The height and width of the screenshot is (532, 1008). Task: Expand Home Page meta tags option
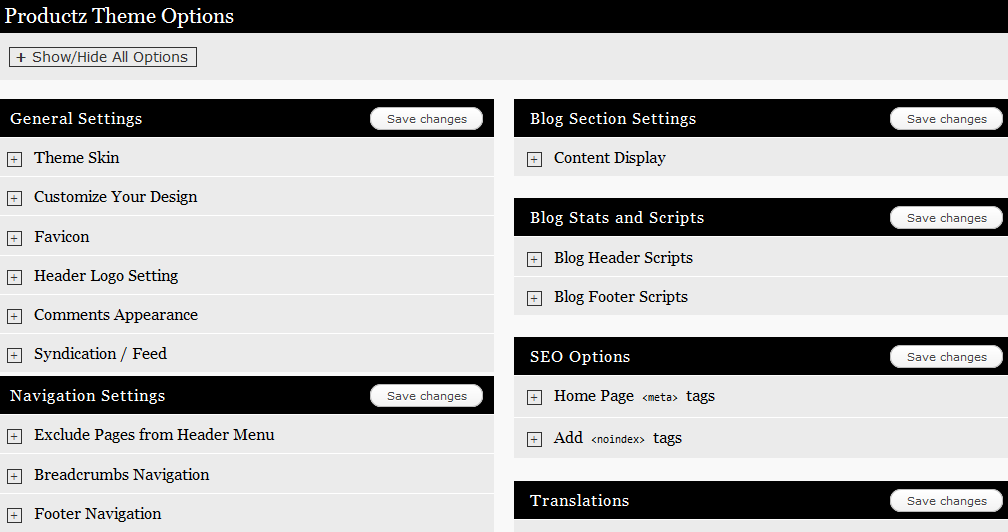click(x=534, y=398)
